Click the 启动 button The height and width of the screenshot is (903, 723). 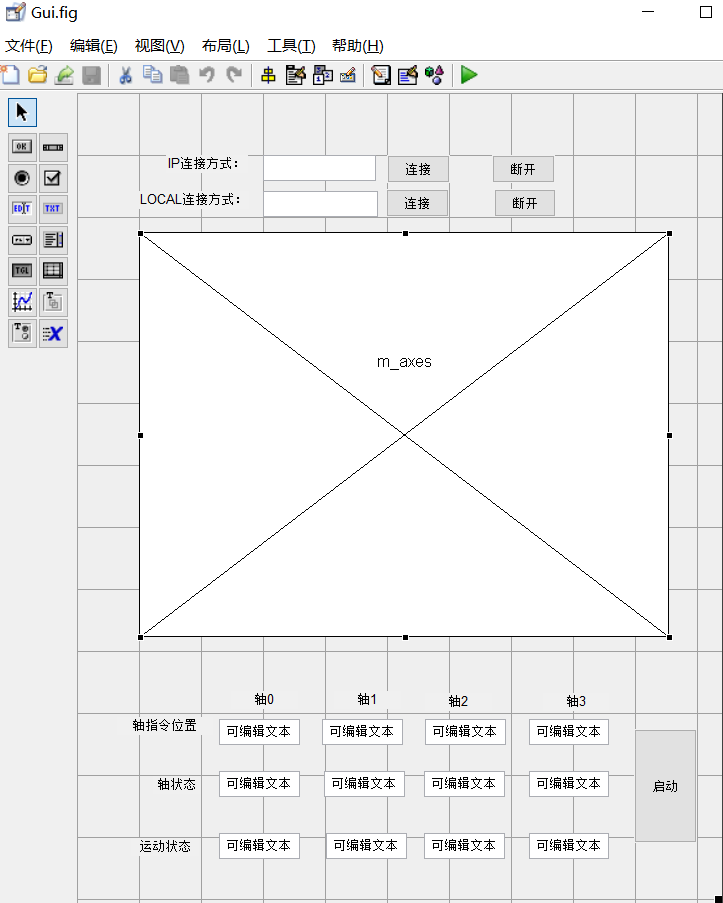coord(665,786)
